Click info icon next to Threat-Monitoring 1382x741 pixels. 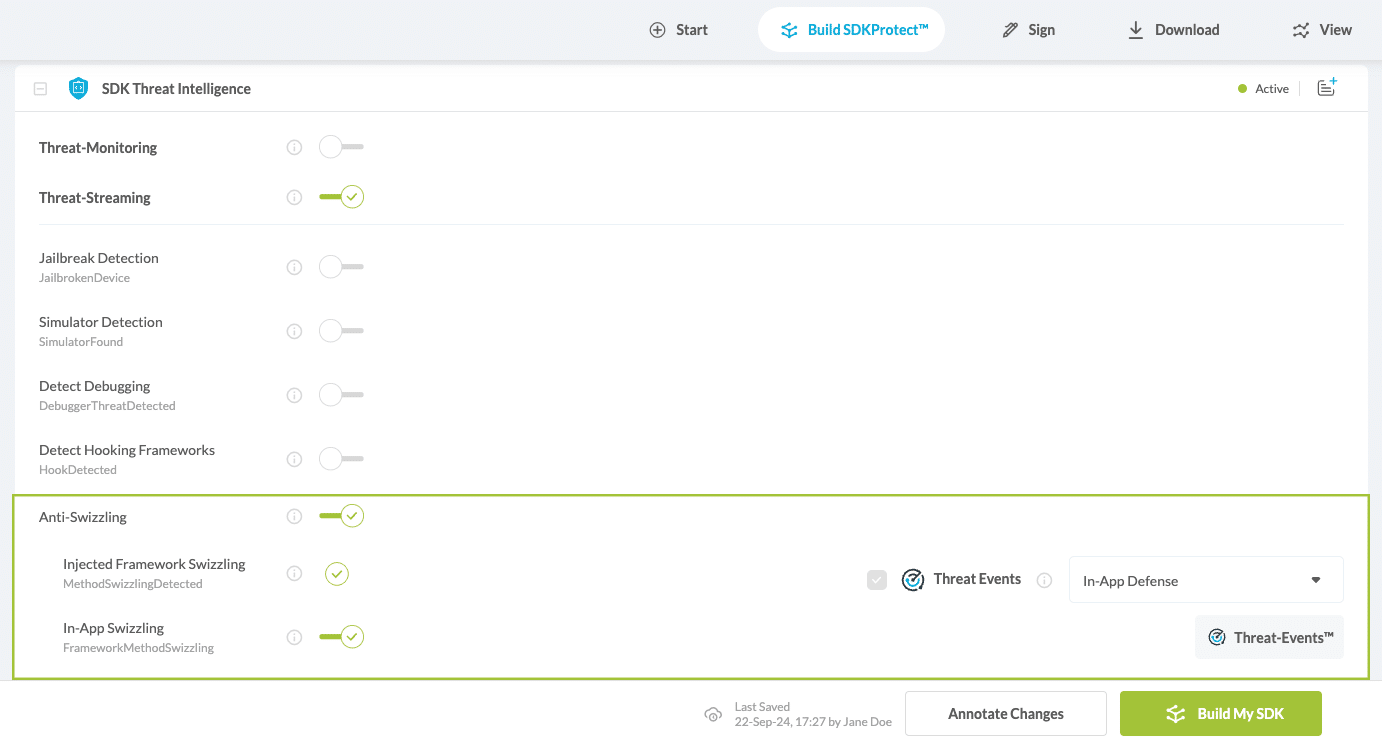click(x=294, y=148)
